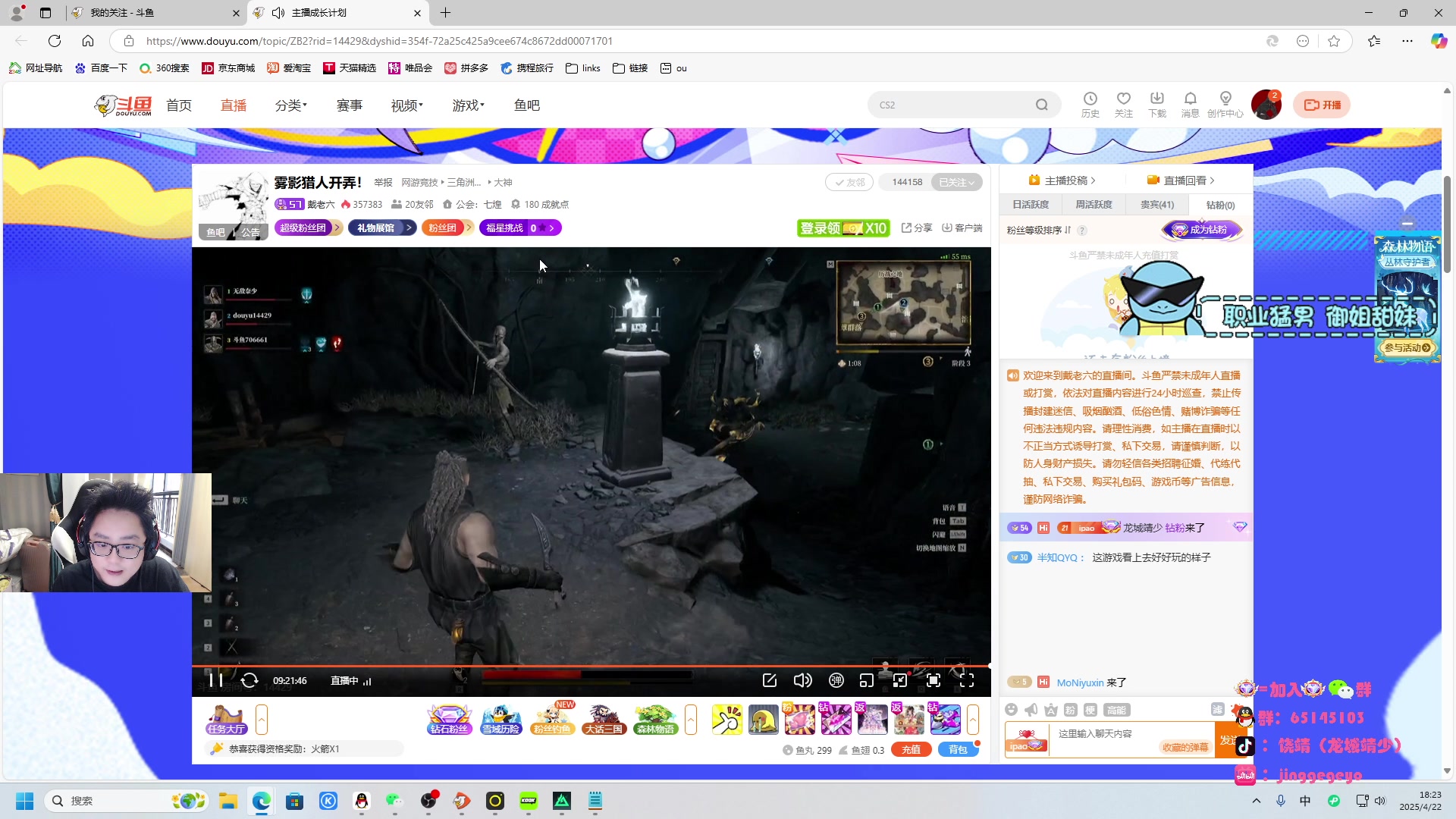Open the 消息 notification bell icon
The height and width of the screenshot is (819, 1456).
(x=1191, y=105)
